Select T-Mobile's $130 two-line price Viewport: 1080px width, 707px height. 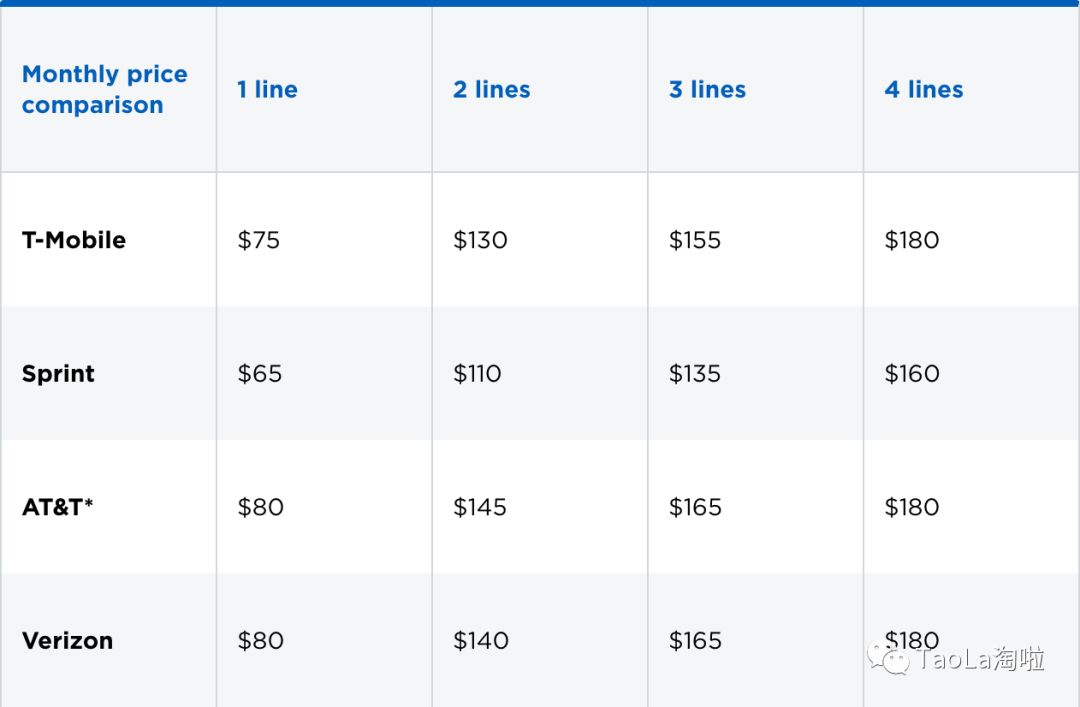pyautogui.click(x=480, y=240)
